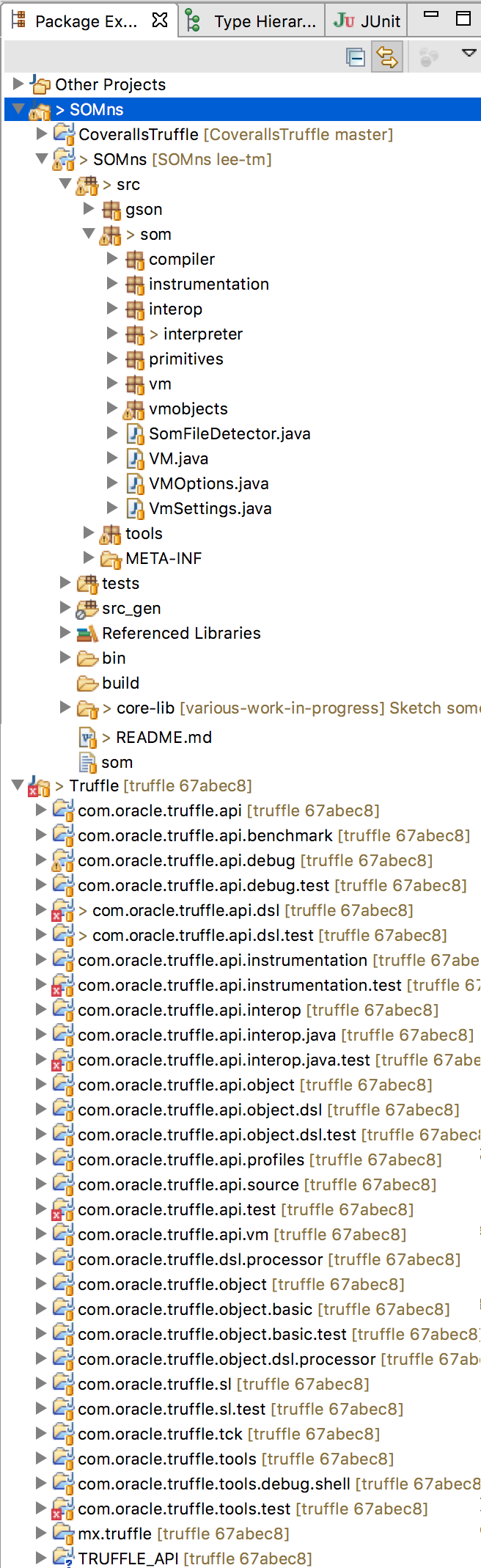Select com.oracle.truffle.sl.test project

pos(240,1409)
